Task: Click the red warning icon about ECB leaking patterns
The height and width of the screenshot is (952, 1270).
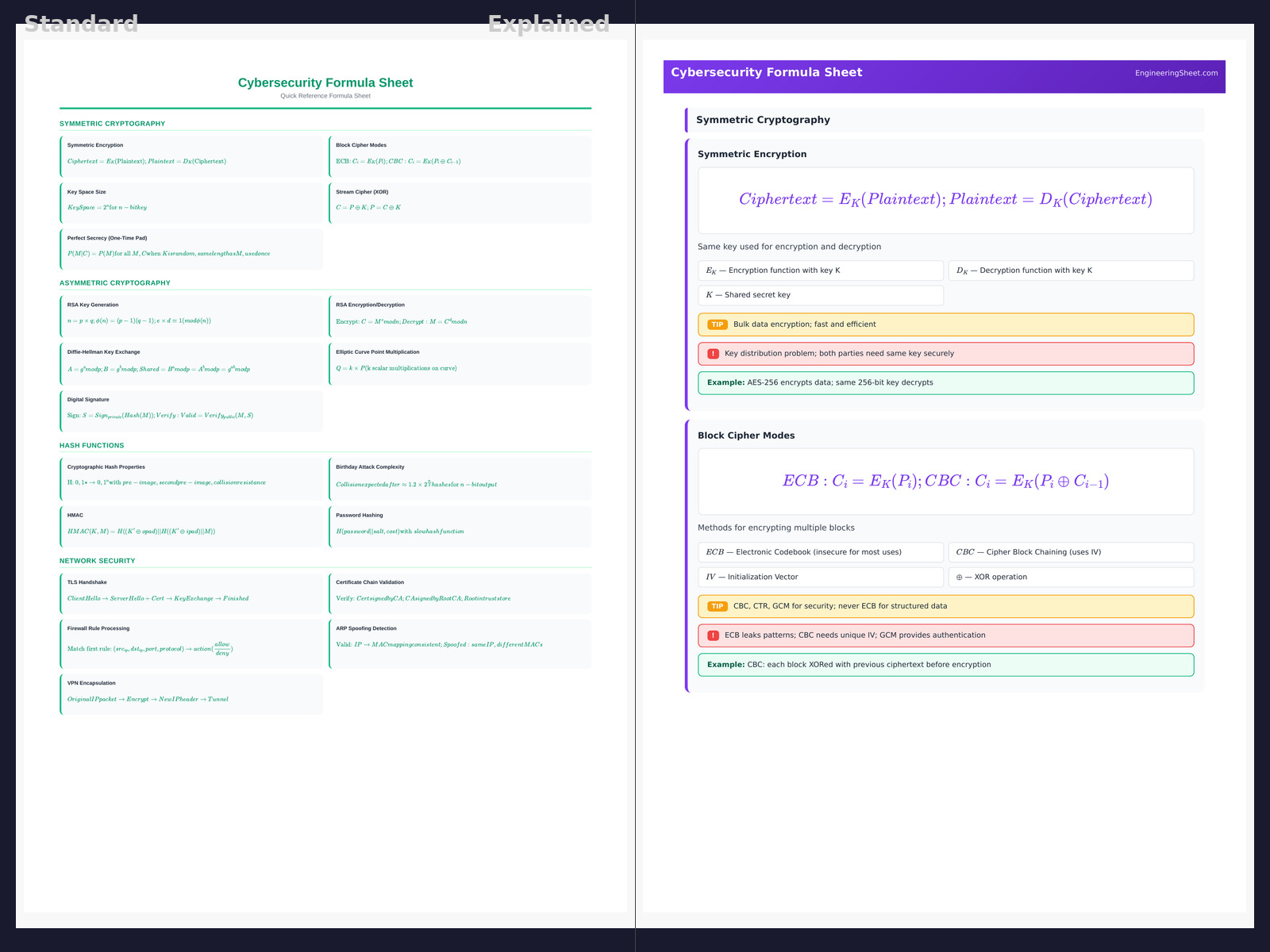Action: pos(713,635)
